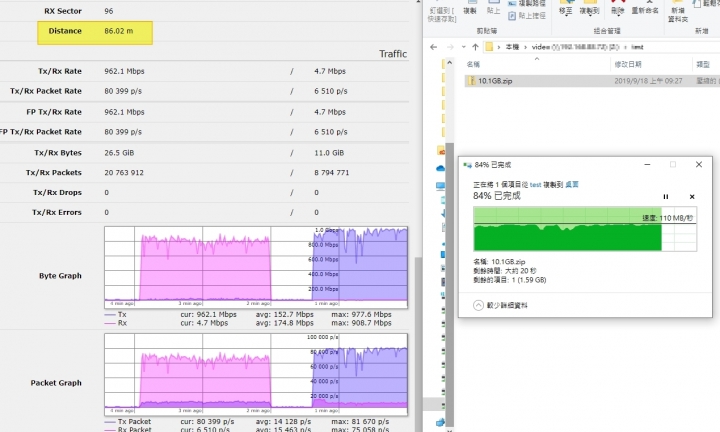The height and width of the screenshot is (432, 720).
Task: Click 複製路徑 in the ribbon
Action: click(x=528, y=4)
